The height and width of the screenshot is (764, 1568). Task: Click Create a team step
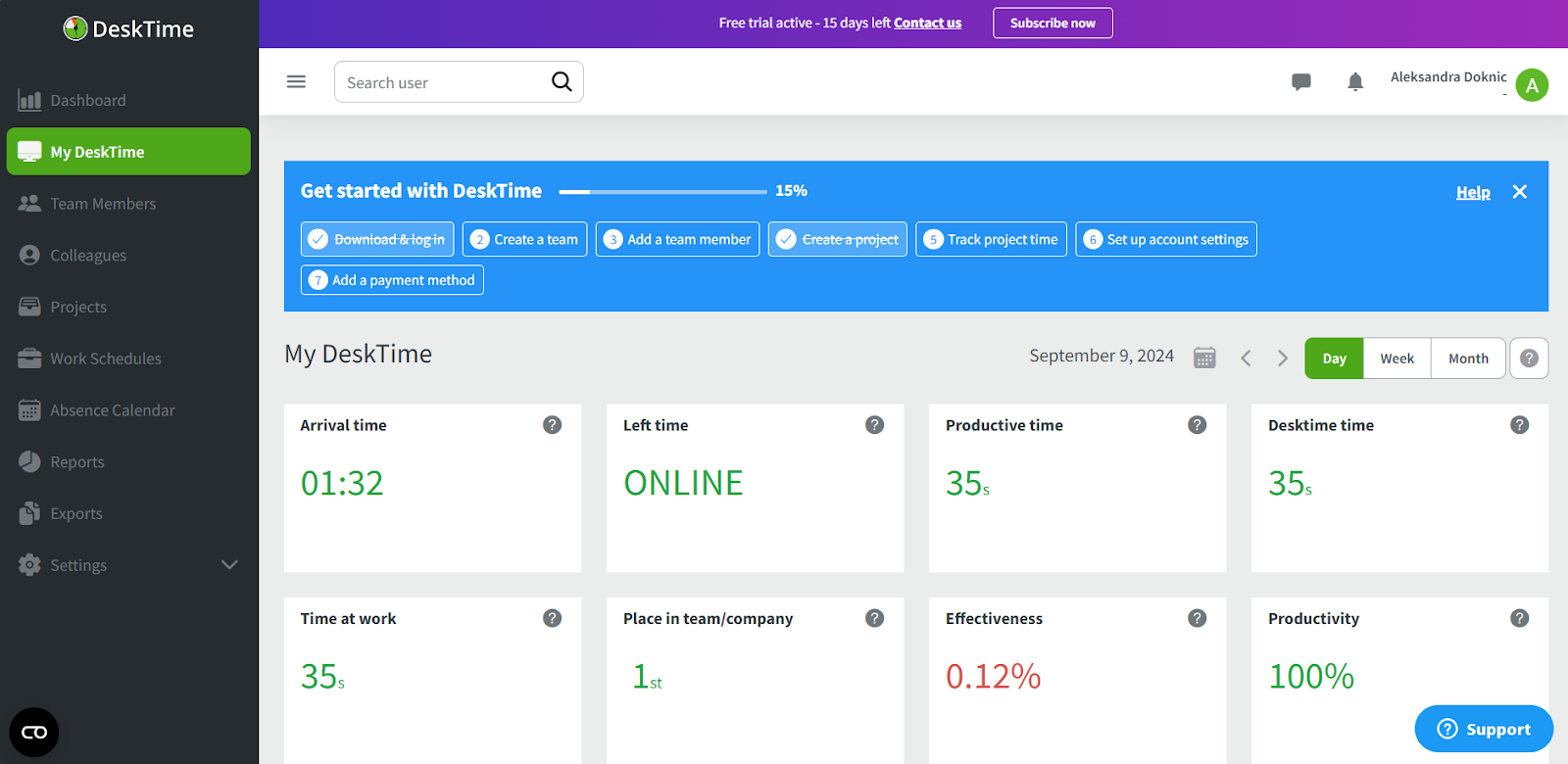(x=524, y=239)
